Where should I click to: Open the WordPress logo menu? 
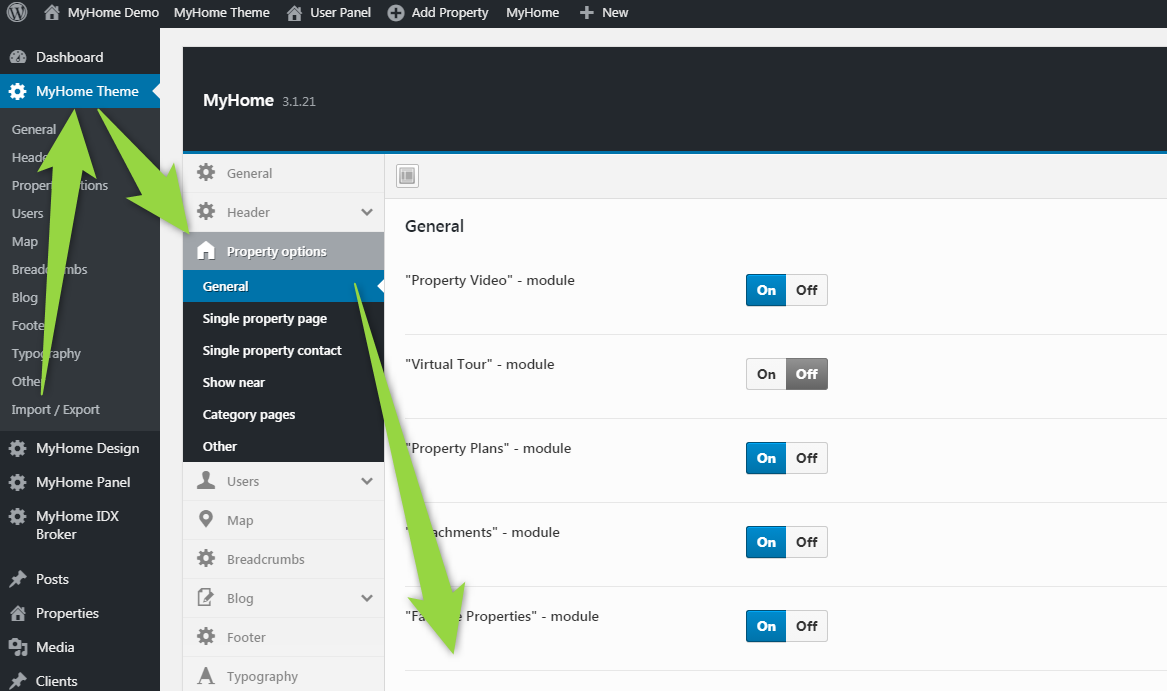click(x=16, y=12)
